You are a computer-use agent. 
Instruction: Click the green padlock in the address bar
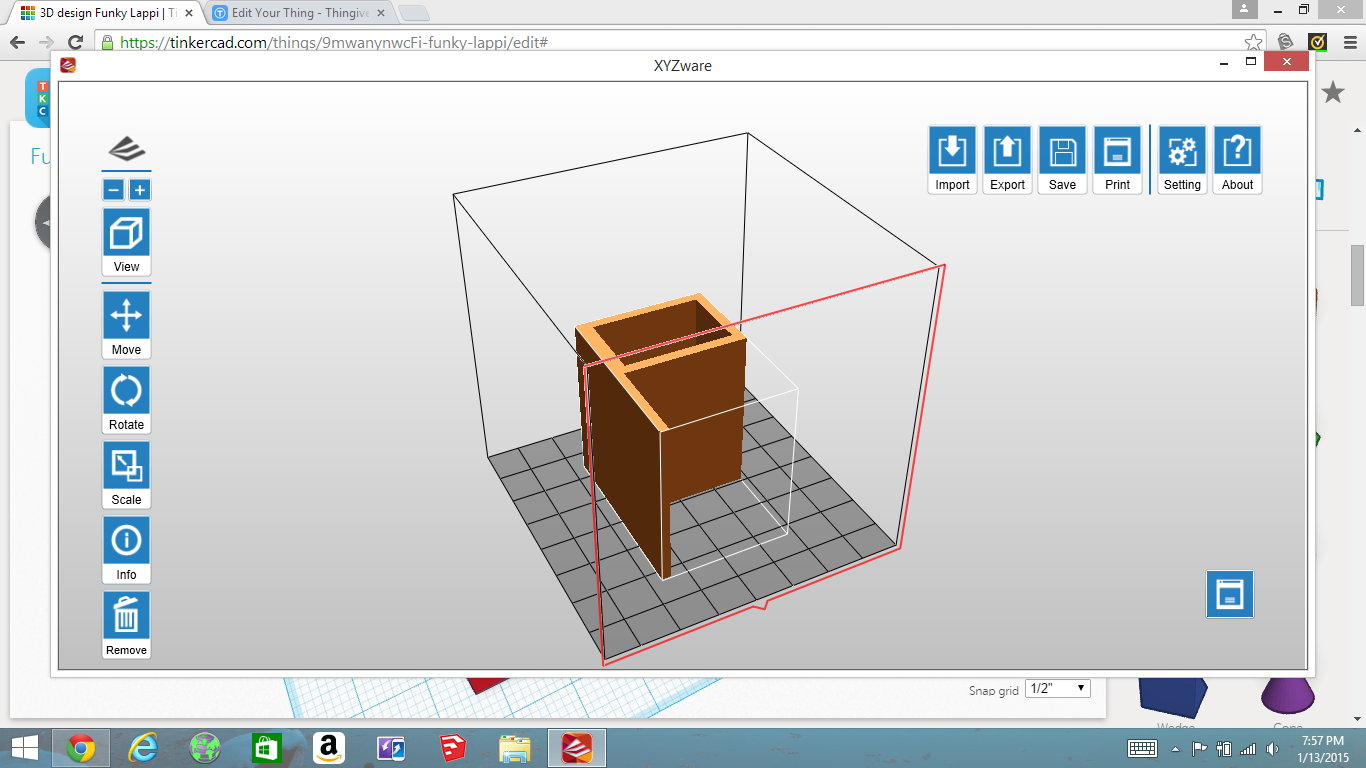click(108, 42)
